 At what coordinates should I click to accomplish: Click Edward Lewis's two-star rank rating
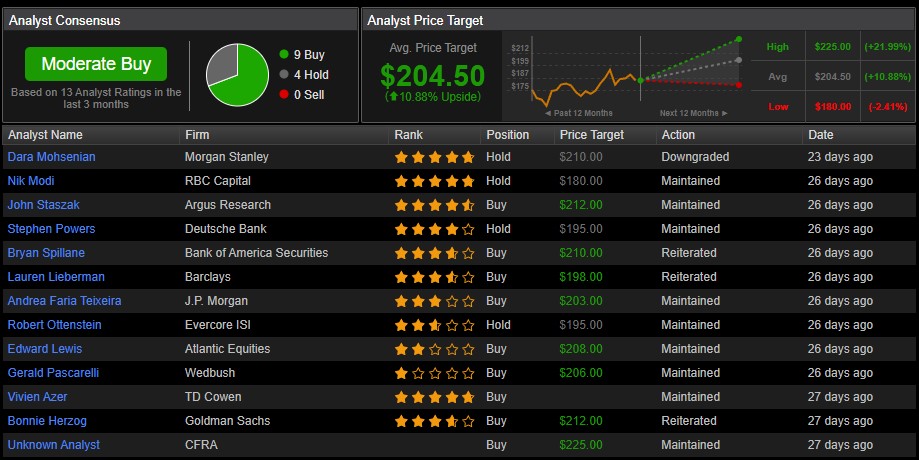tap(434, 349)
